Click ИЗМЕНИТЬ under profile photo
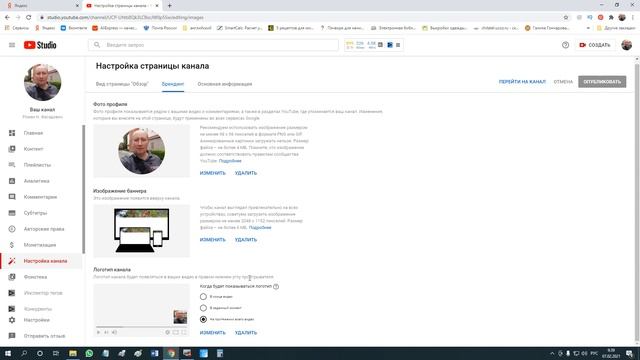 tap(213, 173)
